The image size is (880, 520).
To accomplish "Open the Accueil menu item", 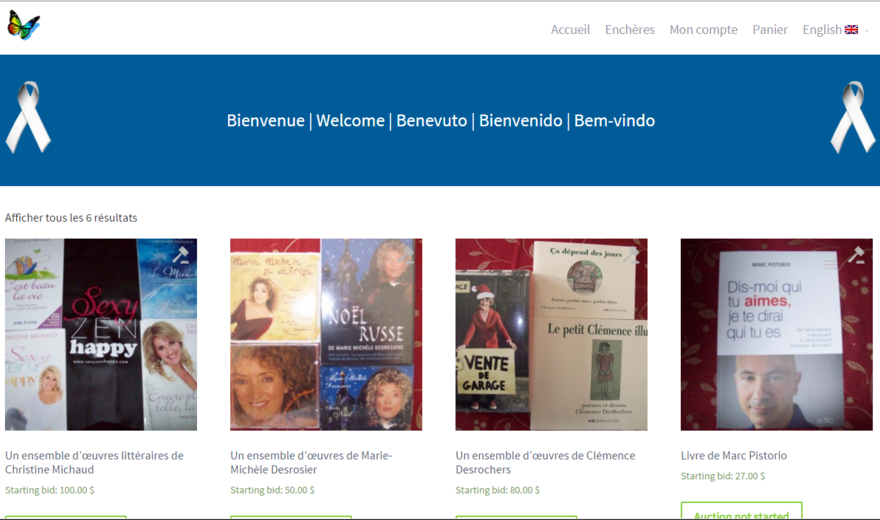I will pyautogui.click(x=570, y=30).
